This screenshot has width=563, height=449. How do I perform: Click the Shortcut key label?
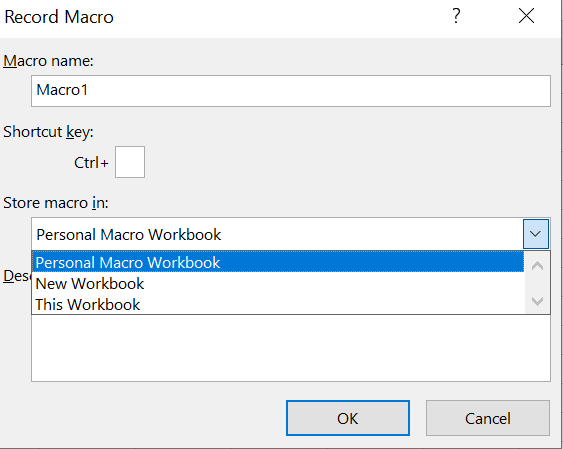pyautogui.click(x=48, y=132)
